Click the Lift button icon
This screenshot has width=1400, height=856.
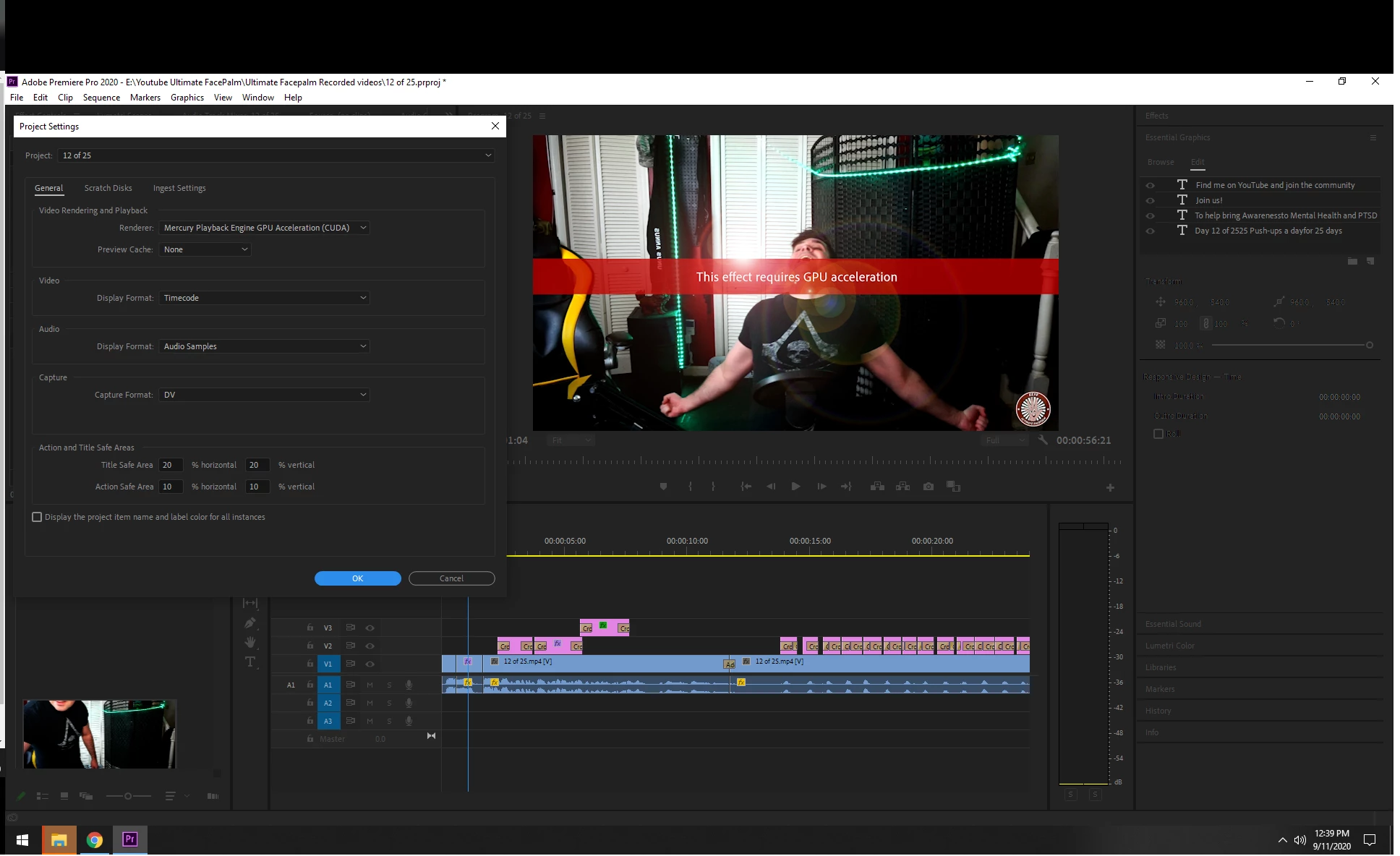pos(877,487)
